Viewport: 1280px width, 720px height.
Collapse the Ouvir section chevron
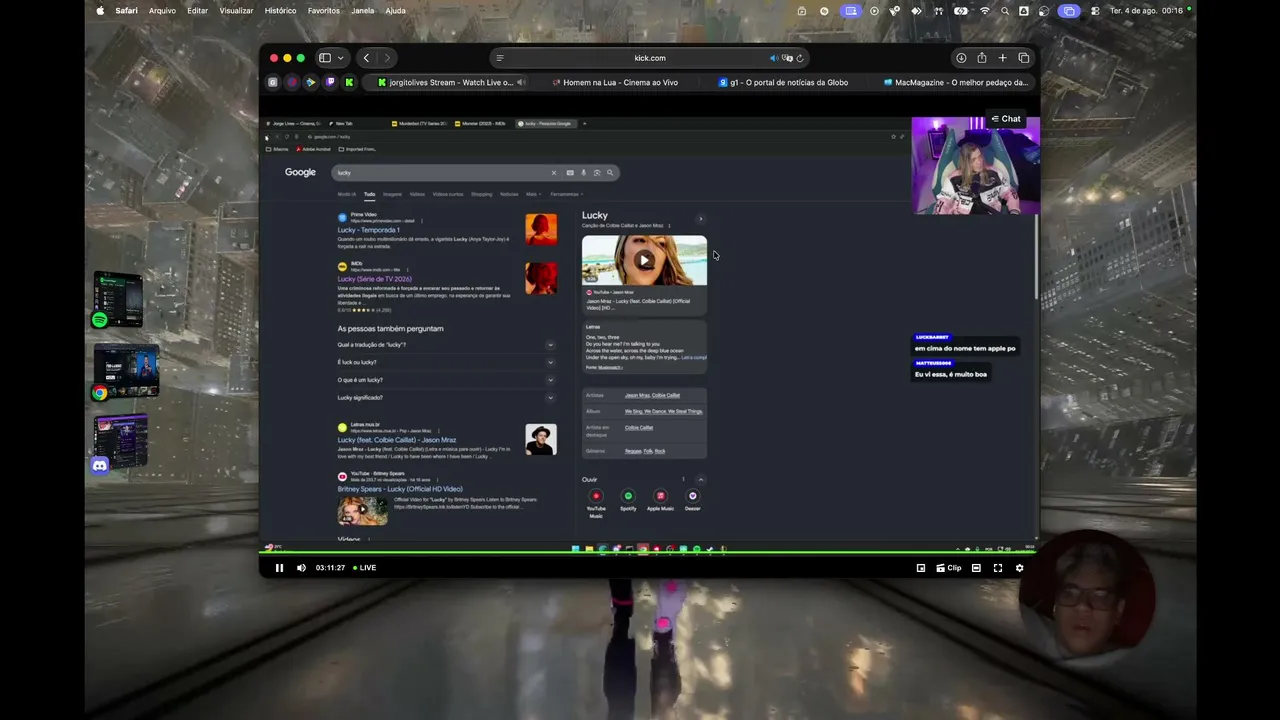[701, 480]
